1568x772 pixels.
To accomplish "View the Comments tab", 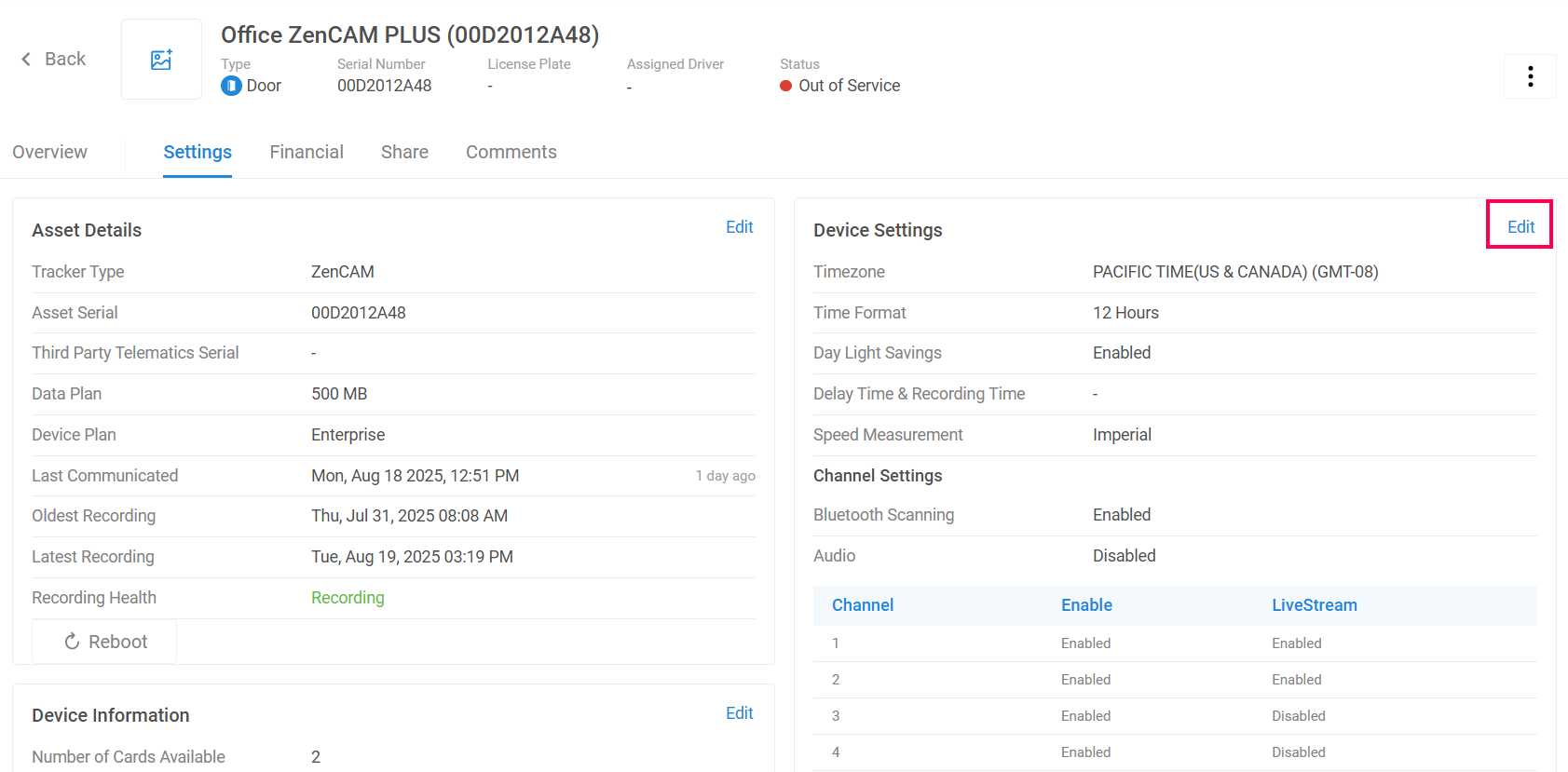I will pos(511,152).
